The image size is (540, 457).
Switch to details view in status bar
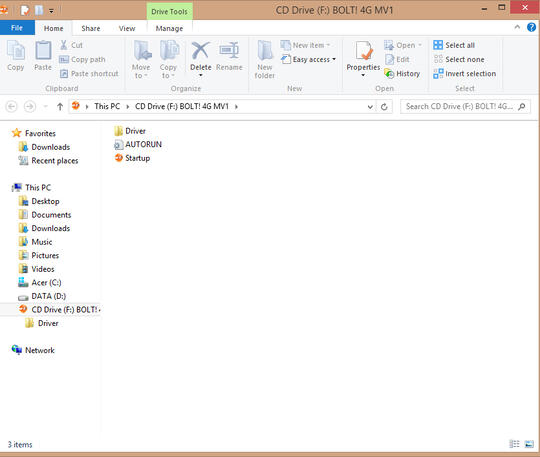tap(514, 444)
